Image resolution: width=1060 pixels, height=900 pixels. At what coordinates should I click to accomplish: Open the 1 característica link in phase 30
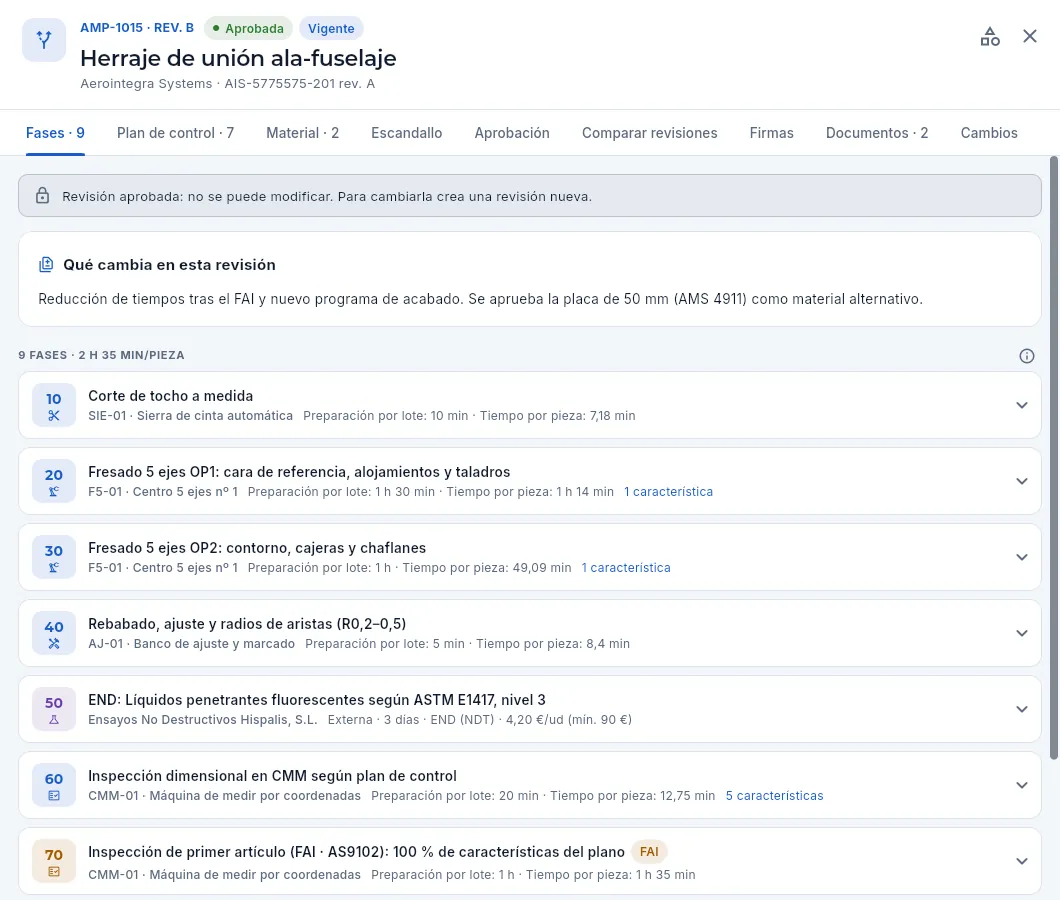[x=626, y=568]
